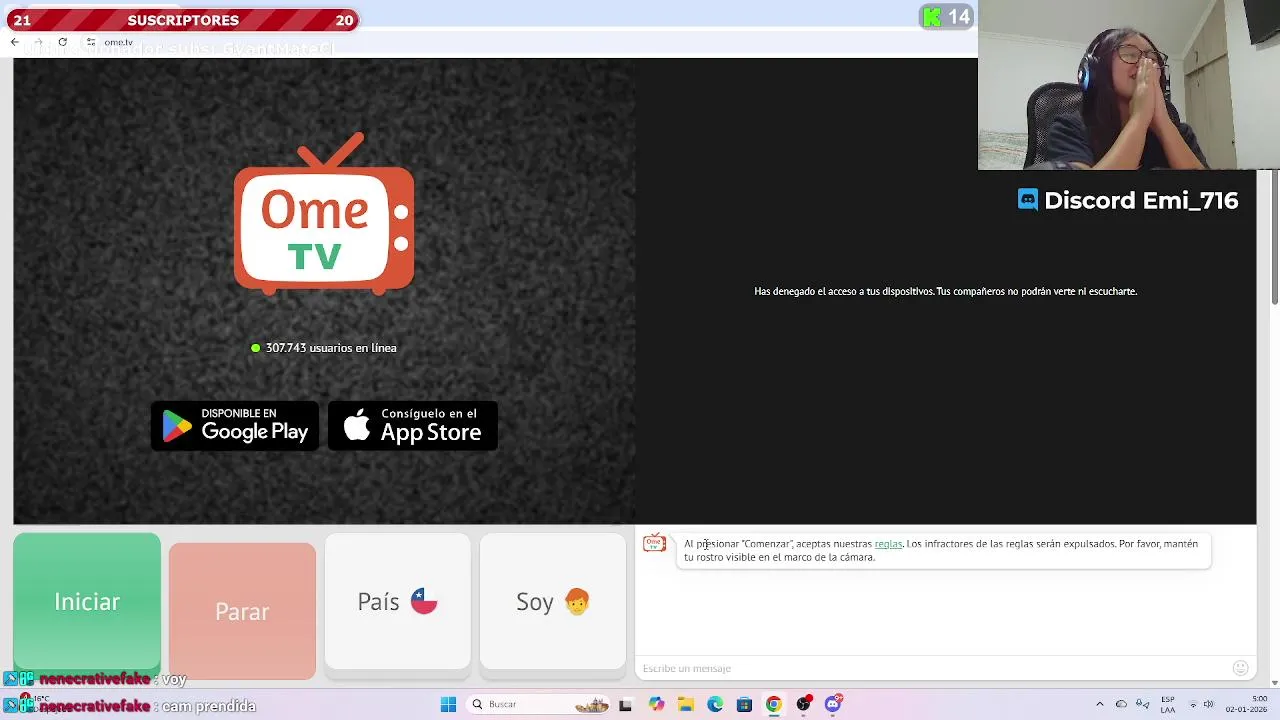Open Discord from the taskbar
The image size is (1280, 720).
[833, 704]
